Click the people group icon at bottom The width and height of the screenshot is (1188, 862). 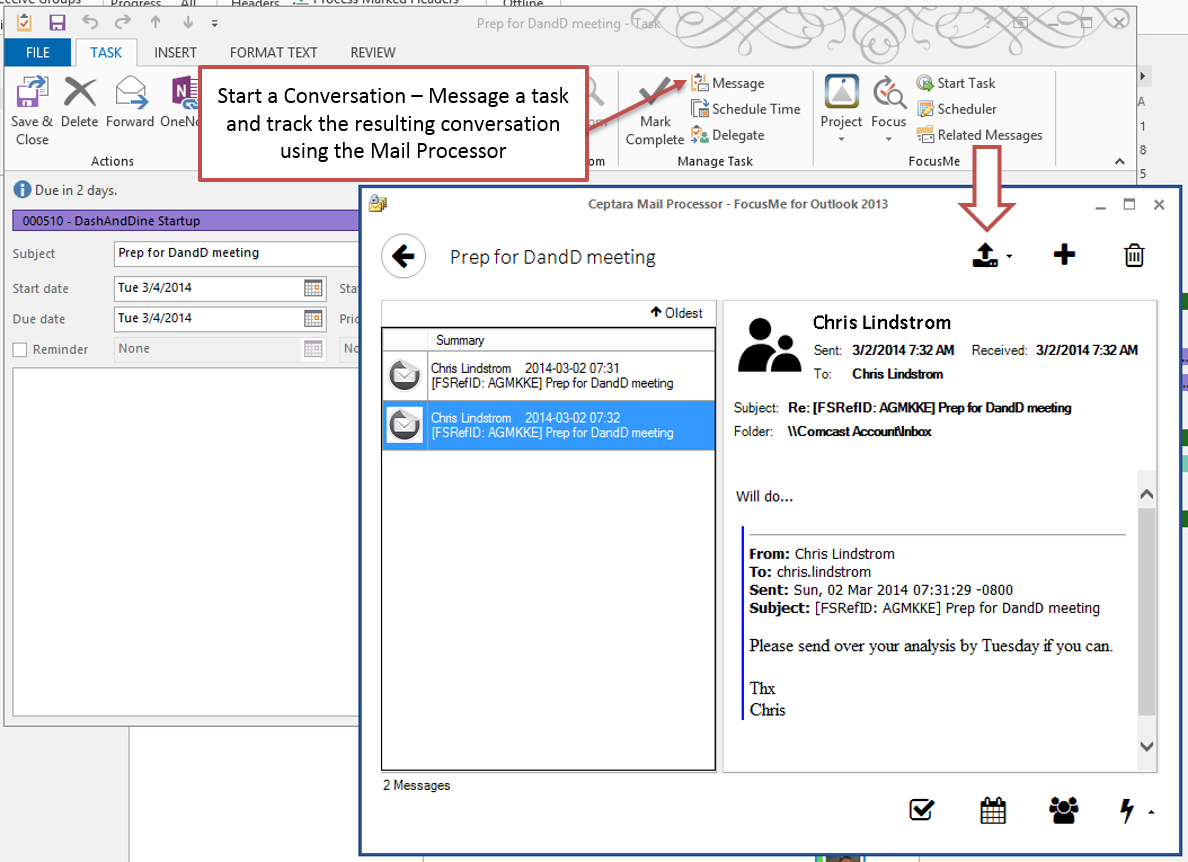coord(1063,810)
